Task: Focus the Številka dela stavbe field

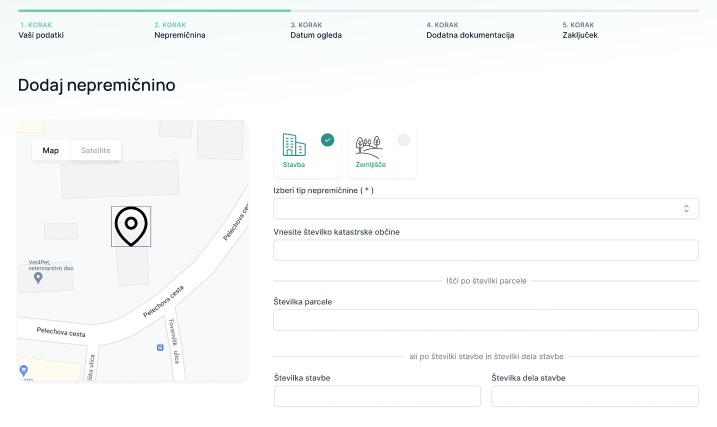Action: 594,396
